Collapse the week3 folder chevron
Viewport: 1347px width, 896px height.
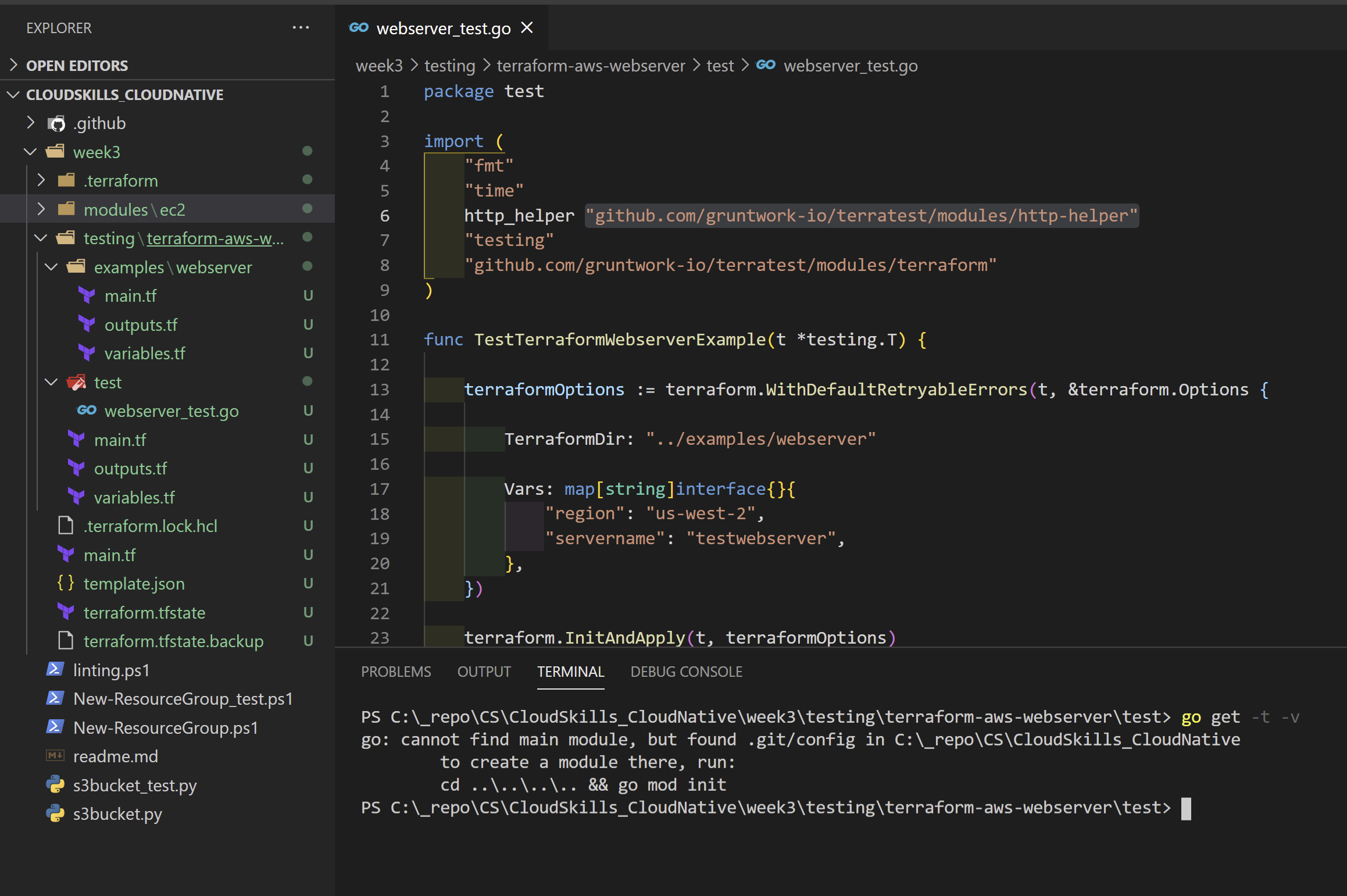31,152
